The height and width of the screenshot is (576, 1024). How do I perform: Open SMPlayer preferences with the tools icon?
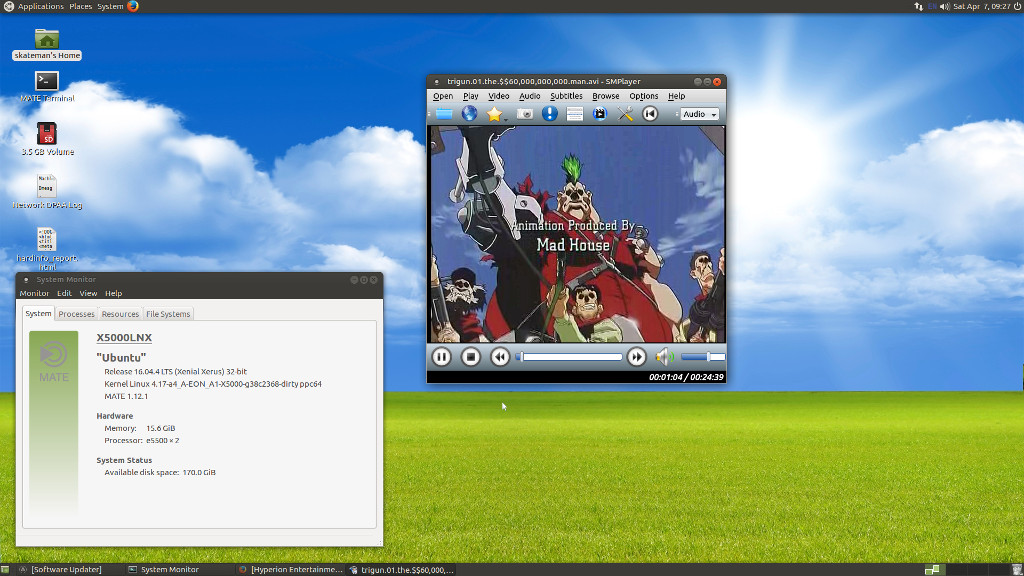626,114
